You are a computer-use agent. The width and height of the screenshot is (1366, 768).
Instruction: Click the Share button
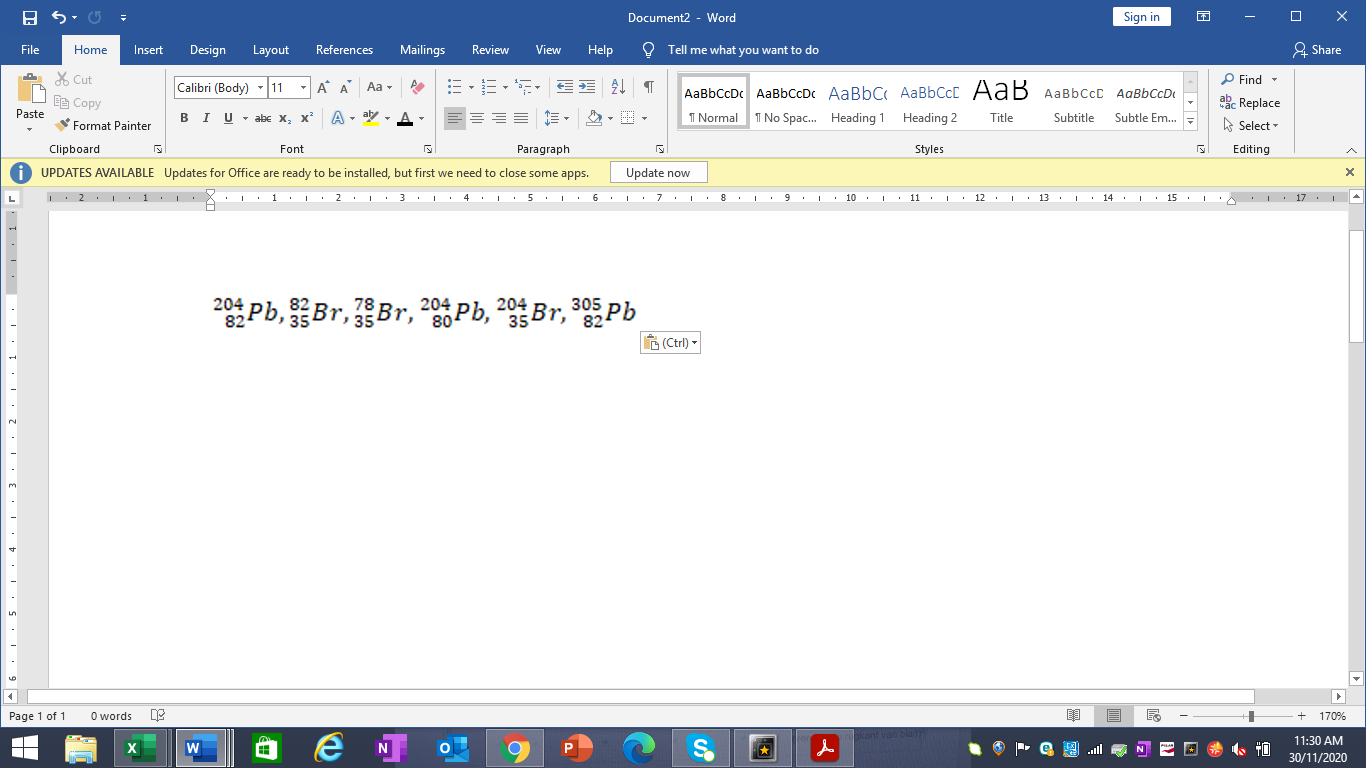[x=1317, y=50]
